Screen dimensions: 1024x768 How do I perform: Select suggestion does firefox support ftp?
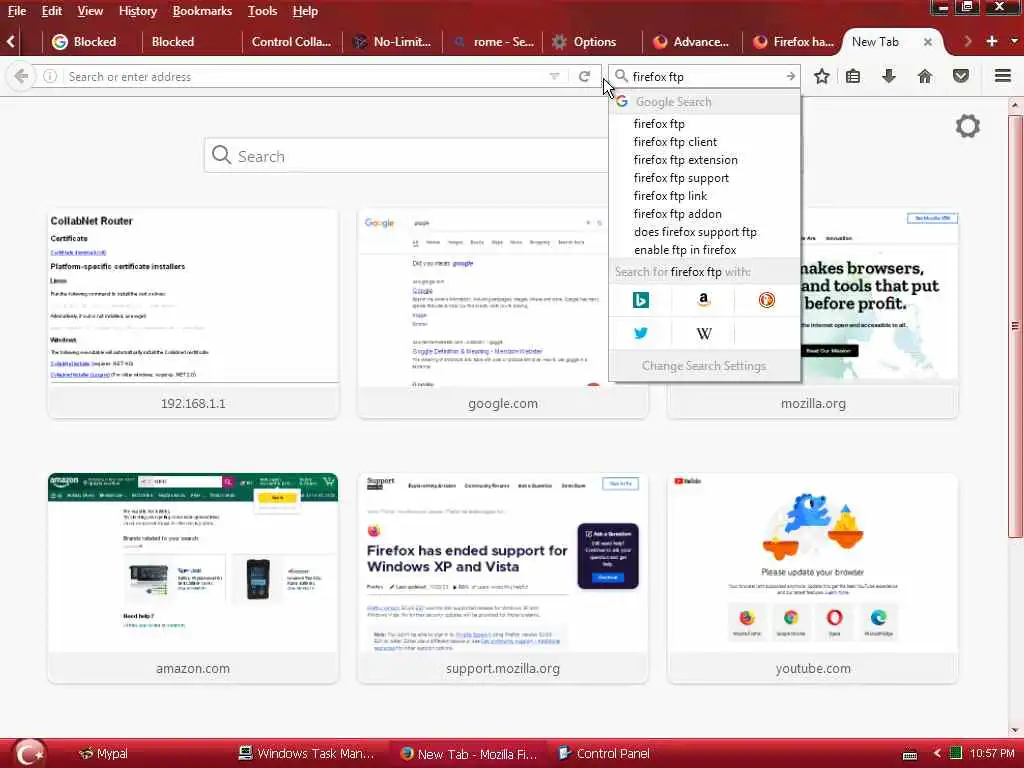(x=704, y=232)
